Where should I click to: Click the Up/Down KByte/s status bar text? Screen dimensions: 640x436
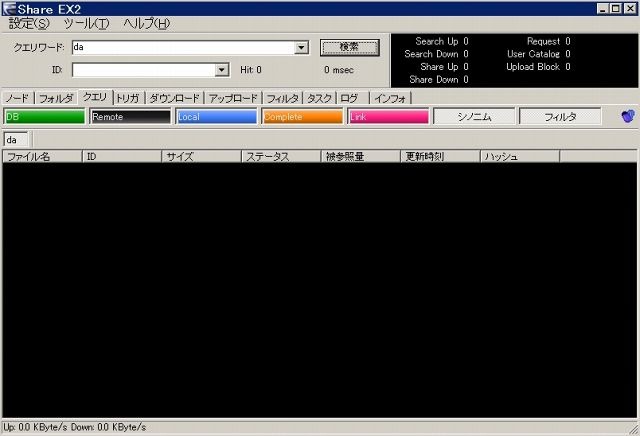[75, 427]
